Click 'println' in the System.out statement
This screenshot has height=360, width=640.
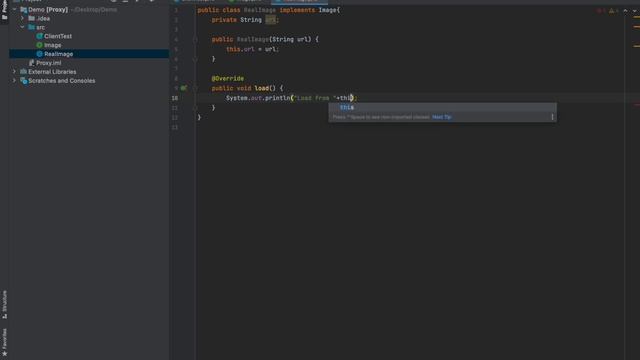[x=278, y=98]
